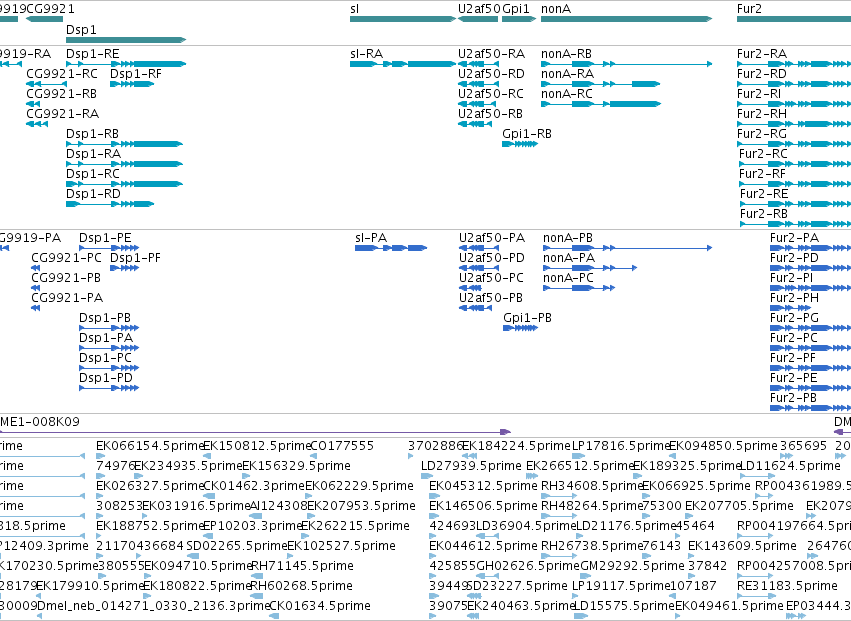This screenshot has width=851, height=621.
Task: Click the Fur2 gene name label
Action: (x=750, y=9)
